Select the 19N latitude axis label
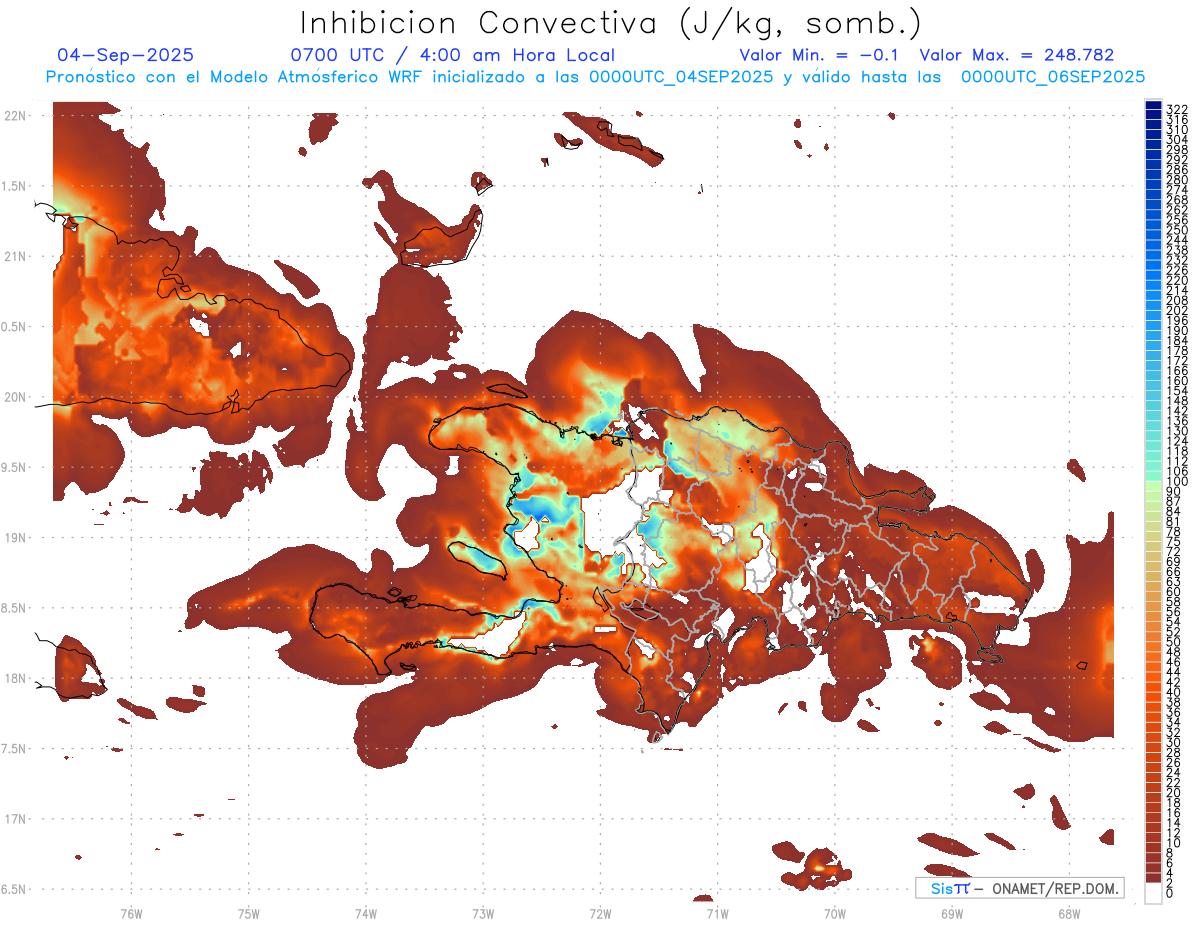 point(16,538)
